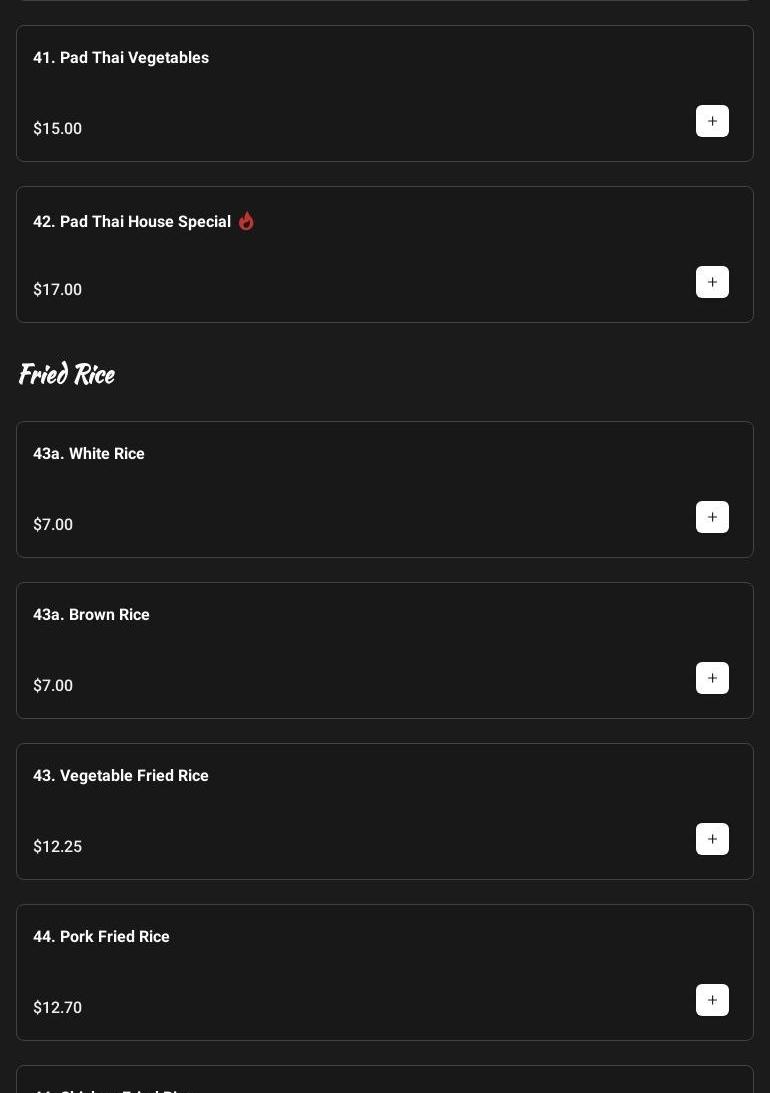Click the $7.00 price under Brown Rice

point(53,686)
